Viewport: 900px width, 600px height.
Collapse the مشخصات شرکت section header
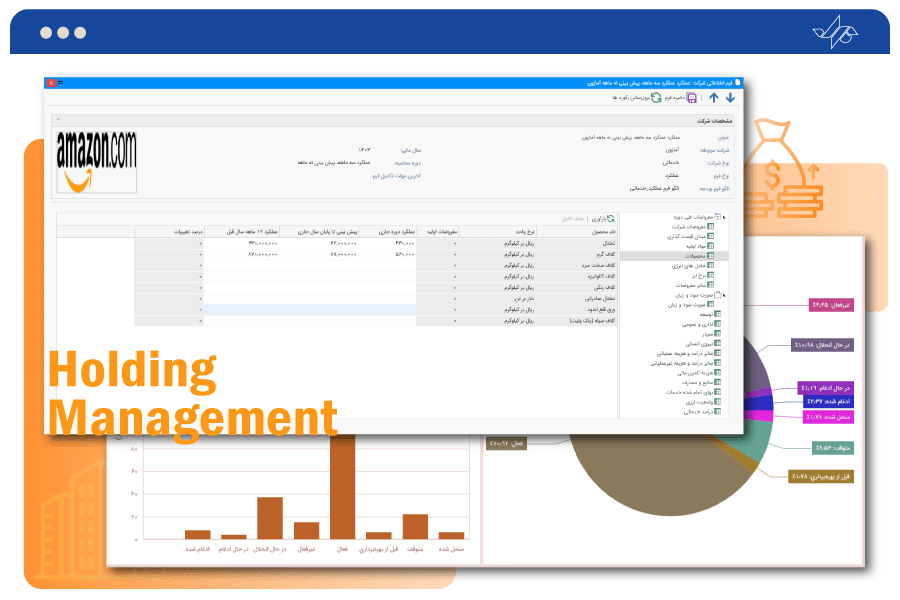pyautogui.click(x=58, y=119)
